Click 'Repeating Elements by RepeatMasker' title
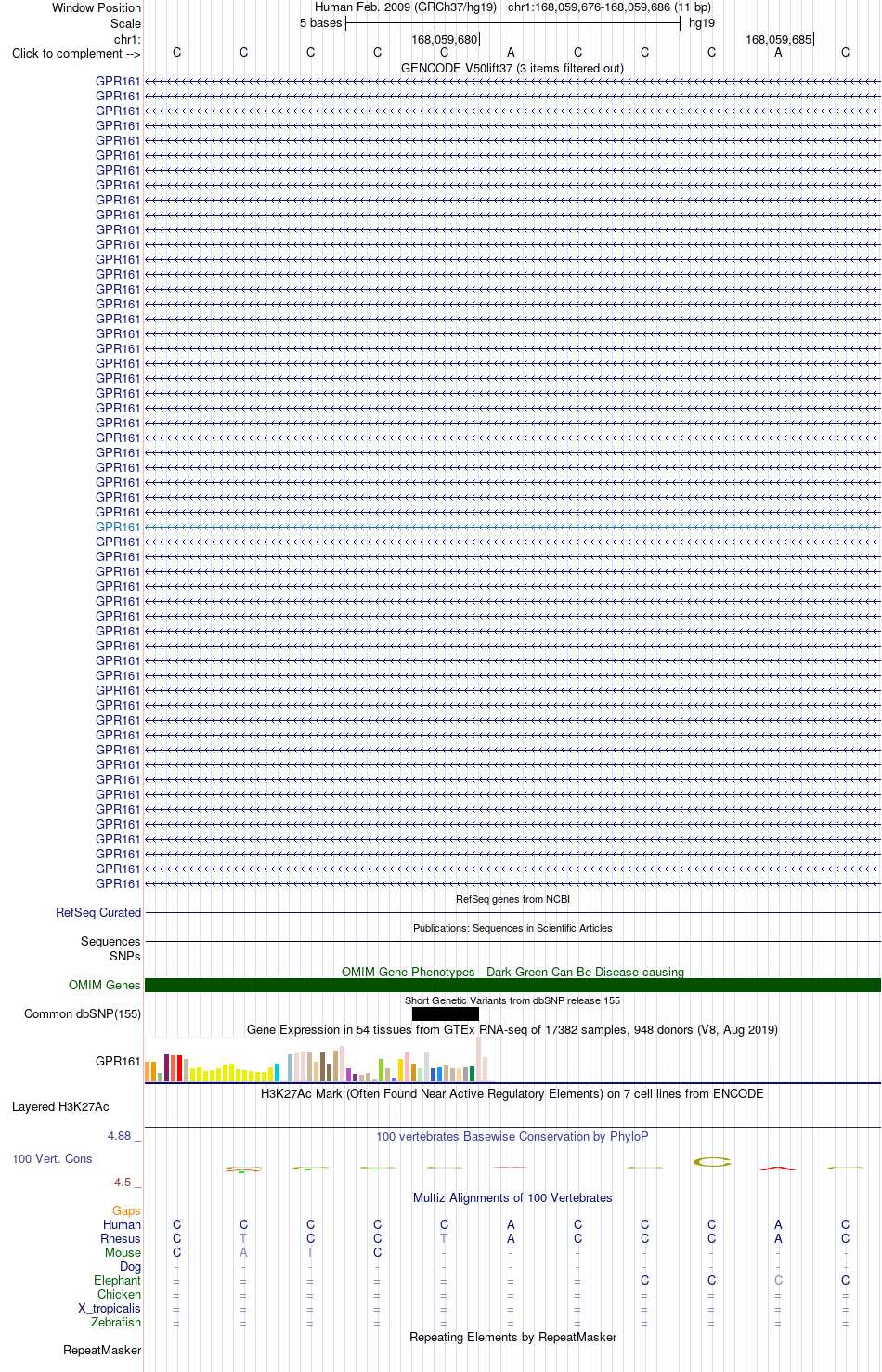Screen dimensions: 882x1372 (x=512, y=1337)
